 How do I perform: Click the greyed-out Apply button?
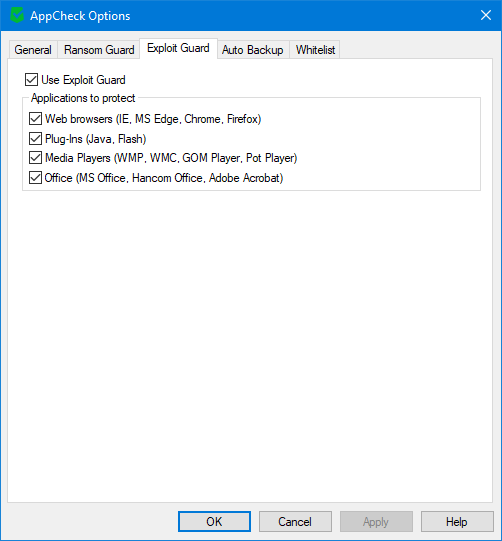coord(376,521)
